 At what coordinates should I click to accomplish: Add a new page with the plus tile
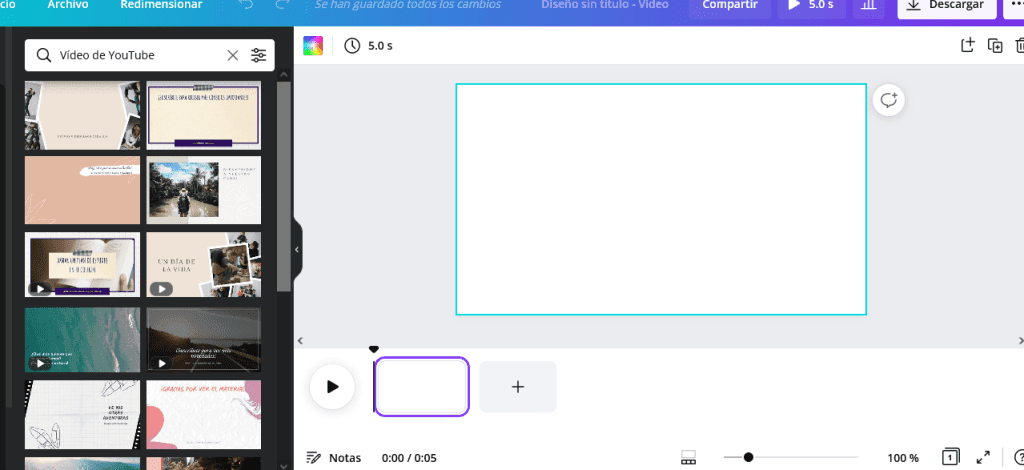click(x=518, y=386)
